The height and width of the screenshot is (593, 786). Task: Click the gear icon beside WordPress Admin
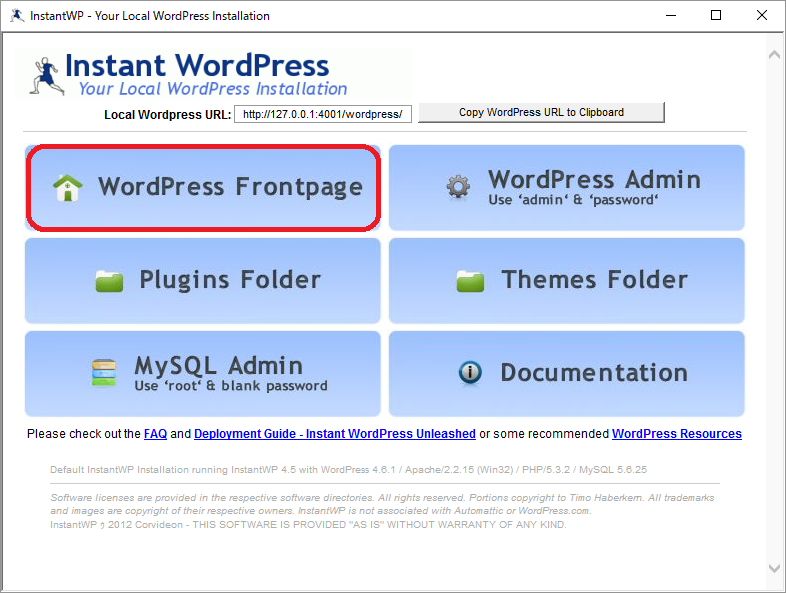click(458, 187)
